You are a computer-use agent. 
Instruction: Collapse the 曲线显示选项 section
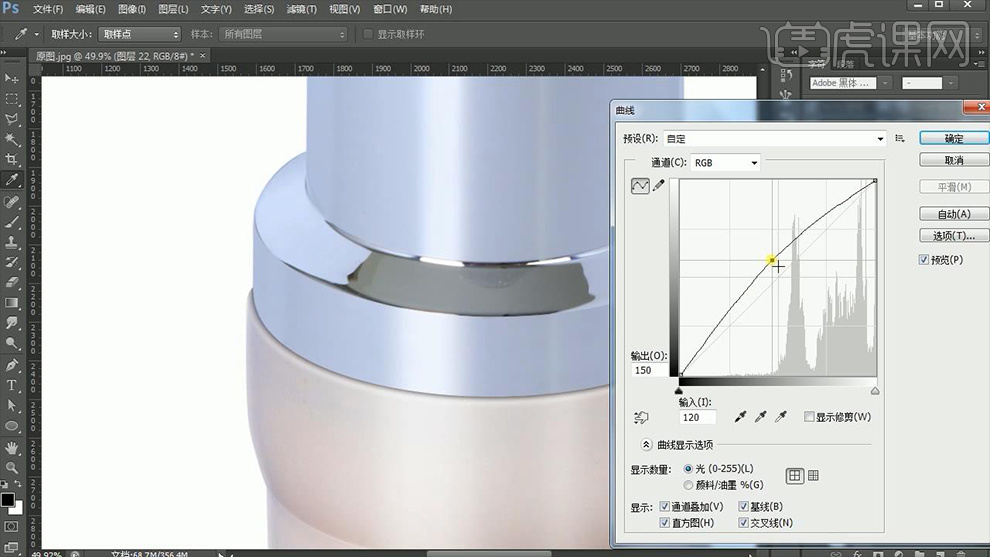pos(646,445)
